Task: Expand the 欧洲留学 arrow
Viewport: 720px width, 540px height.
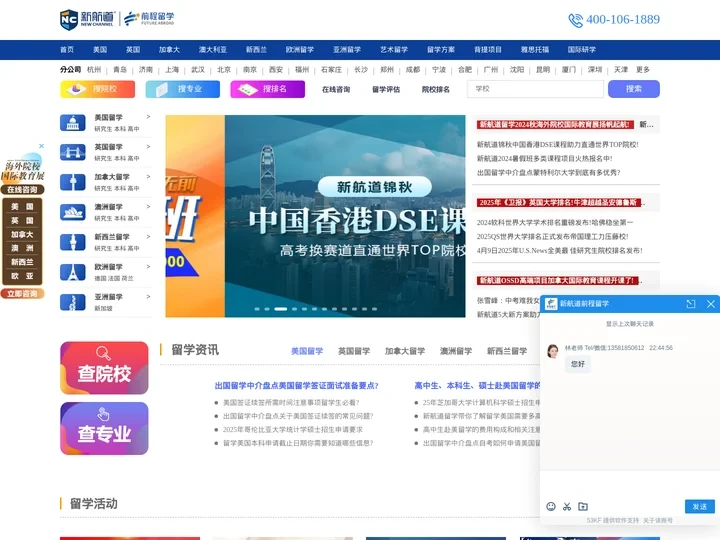Action: 148,266
